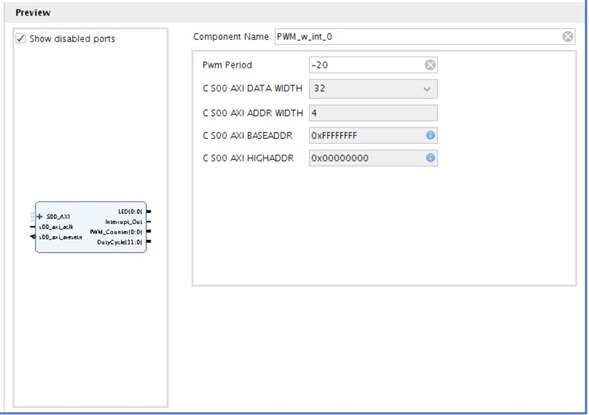589x415 pixels.
Task: Click the s00_axi_aresetn port label
Action: (60, 237)
